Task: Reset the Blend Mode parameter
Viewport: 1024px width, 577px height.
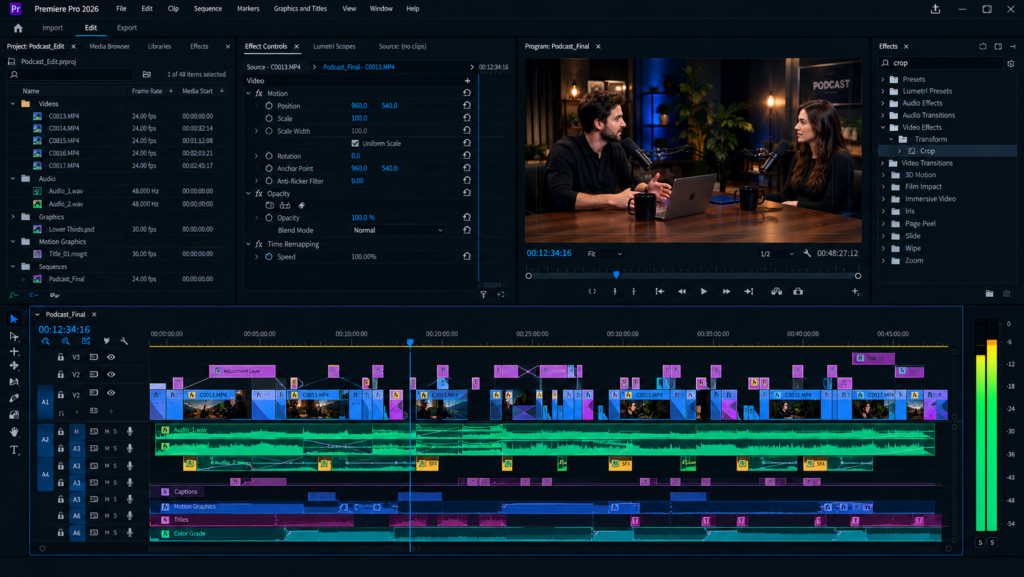Action: coord(466,230)
